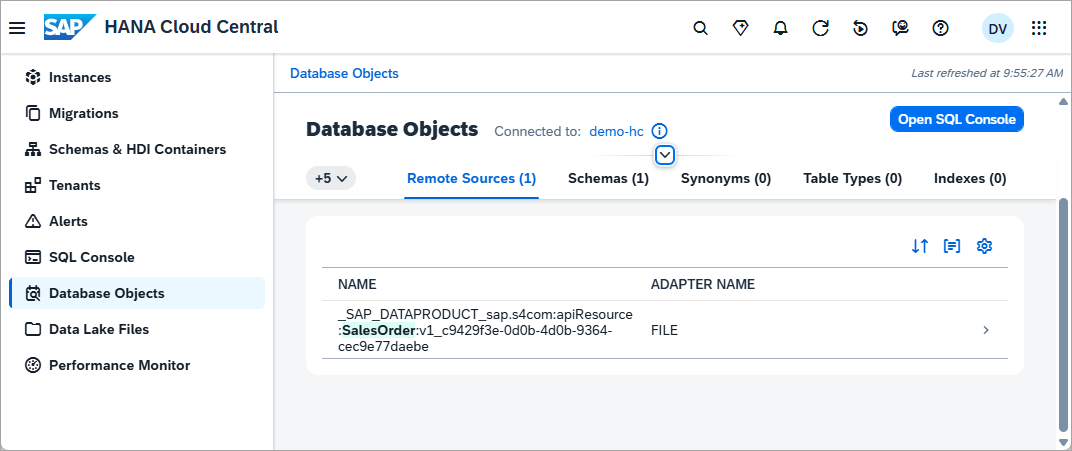Click Open SQL Console button

(x=956, y=120)
